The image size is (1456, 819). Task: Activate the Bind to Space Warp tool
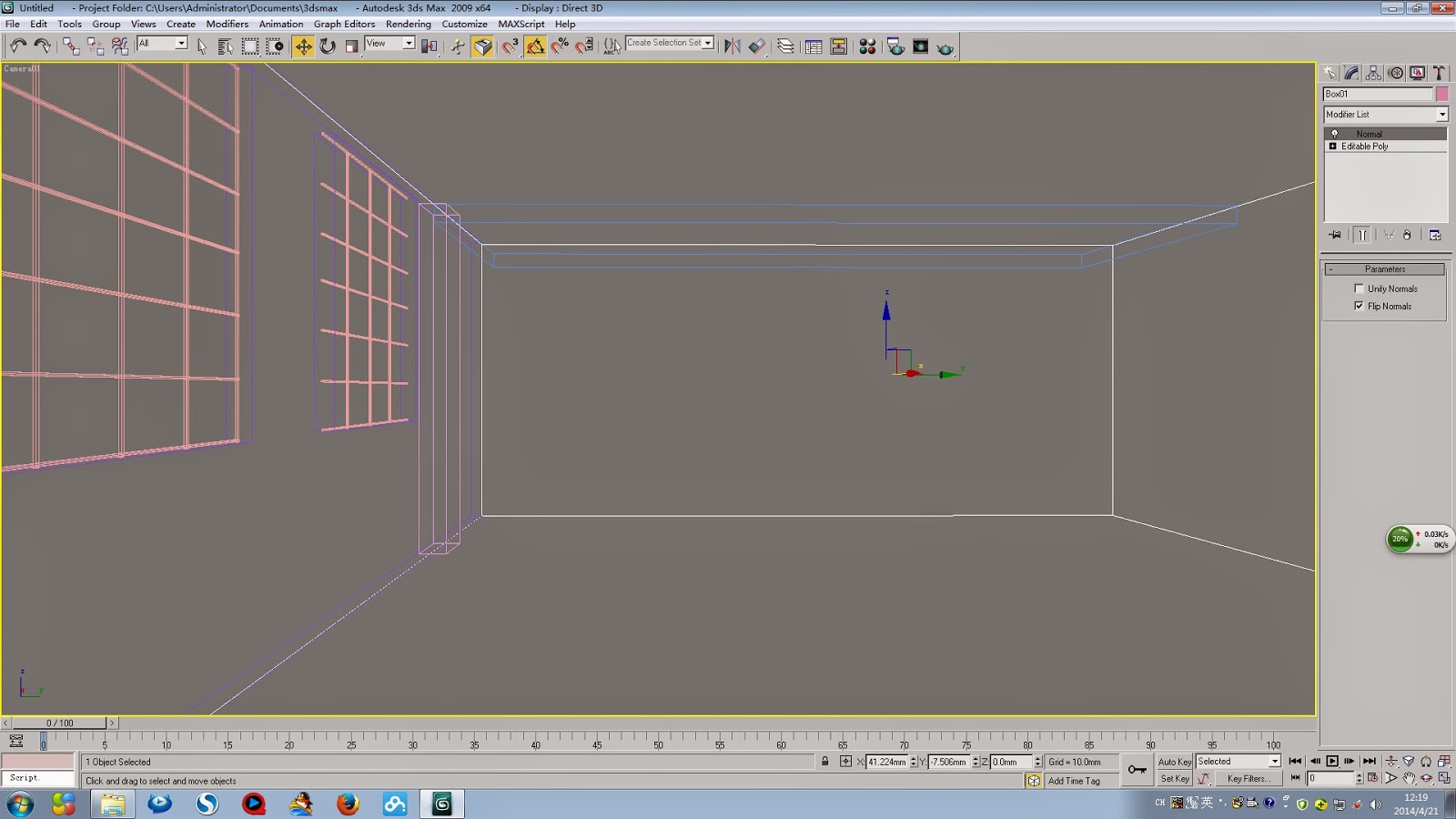point(120,46)
